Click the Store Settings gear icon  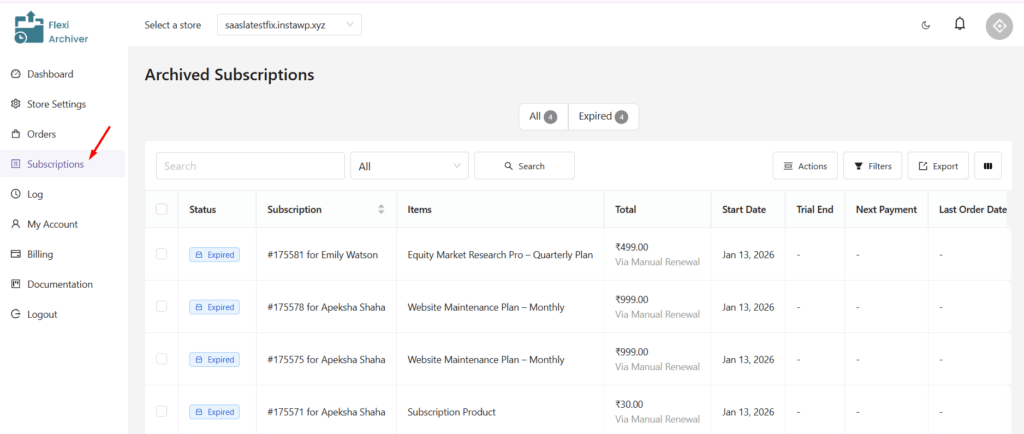pos(16,104)
